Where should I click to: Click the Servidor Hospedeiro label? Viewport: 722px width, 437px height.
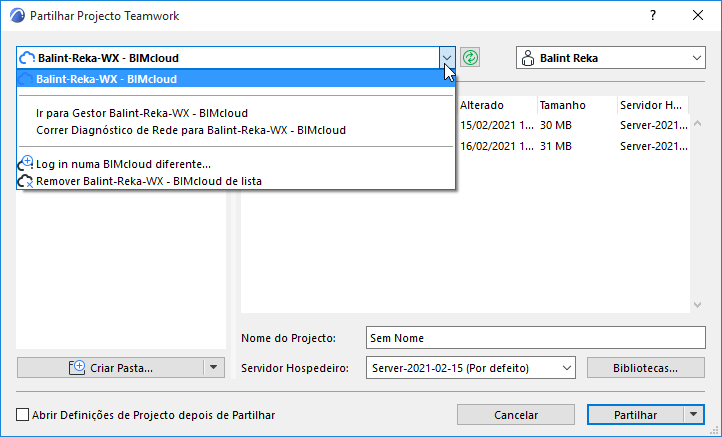point(295,368)
